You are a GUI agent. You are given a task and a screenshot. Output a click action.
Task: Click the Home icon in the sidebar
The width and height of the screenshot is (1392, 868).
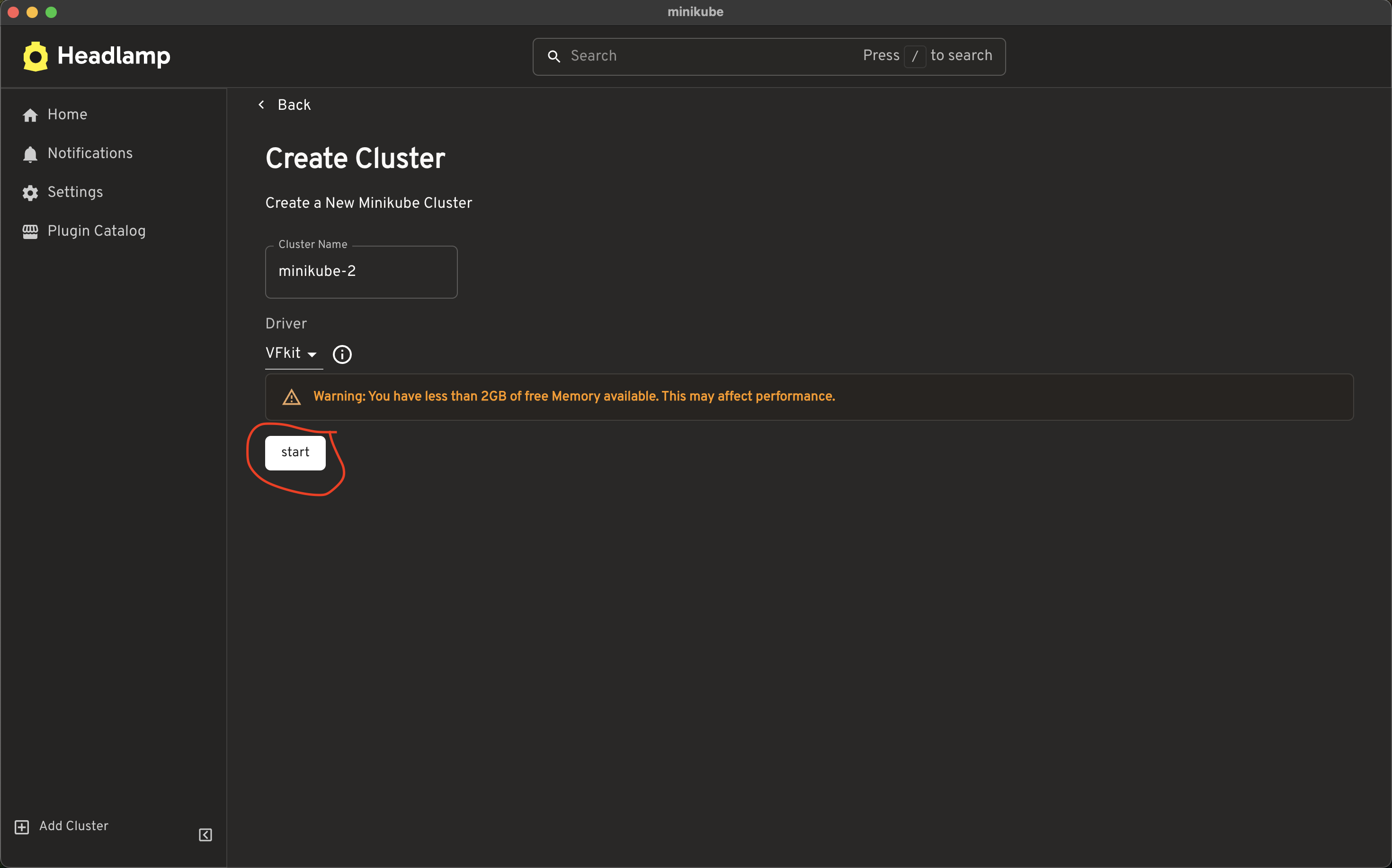point(30,115)
